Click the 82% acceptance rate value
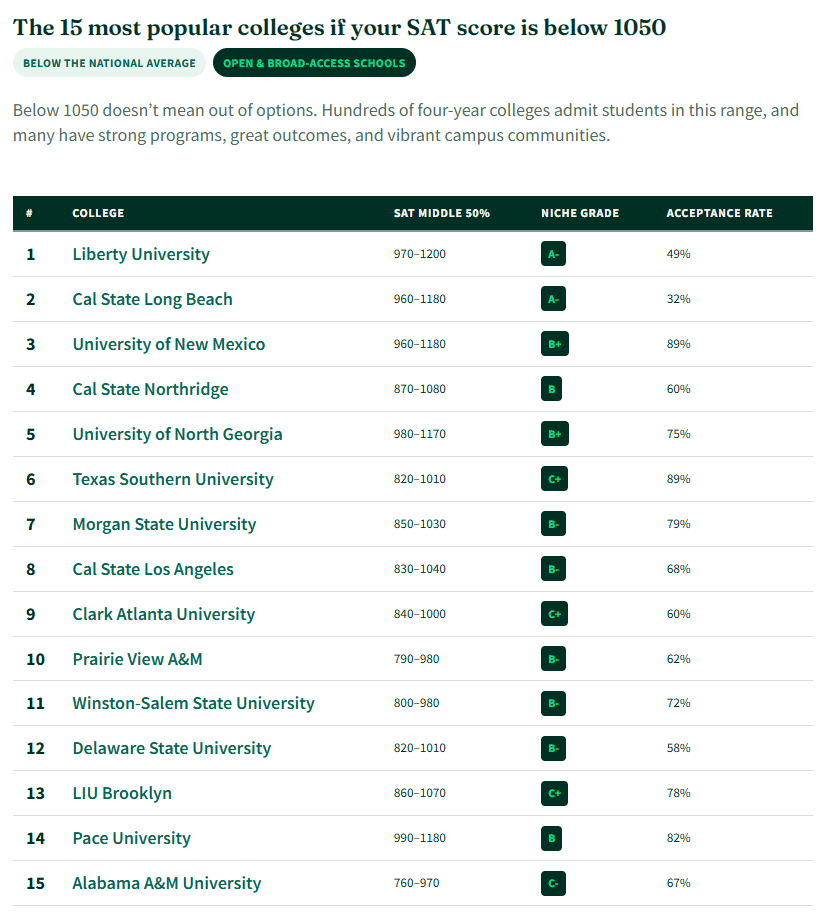The image size is (820, 914). (678, 838)
